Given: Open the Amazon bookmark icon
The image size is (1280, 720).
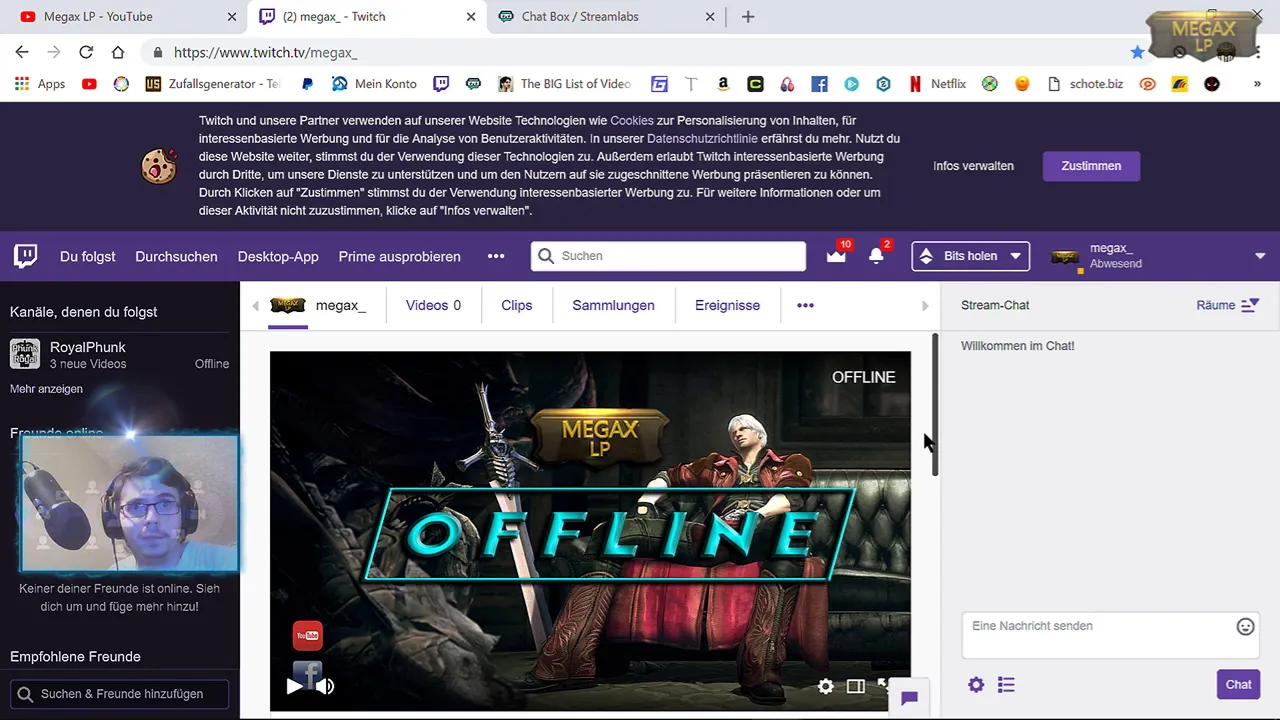Looking at the screenshot, I should [x=723, y=84].
